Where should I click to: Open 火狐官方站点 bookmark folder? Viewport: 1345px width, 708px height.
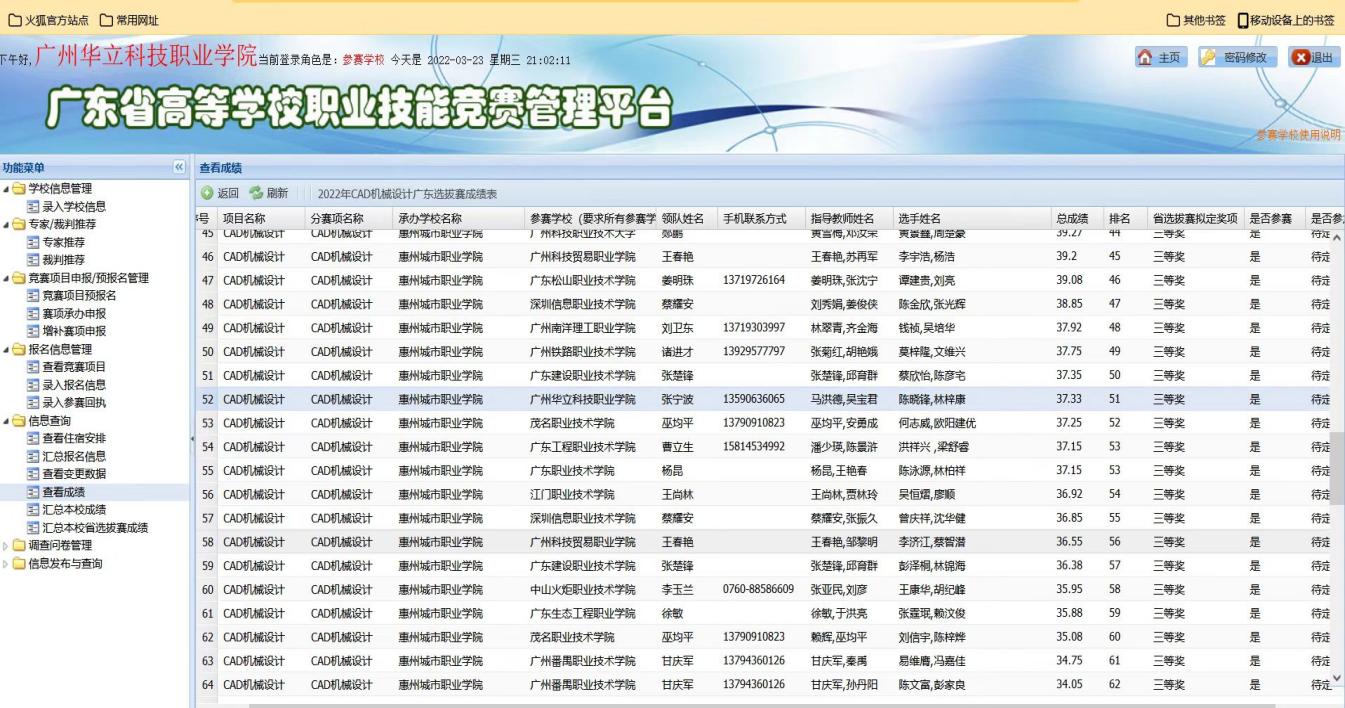coord(48,20)
